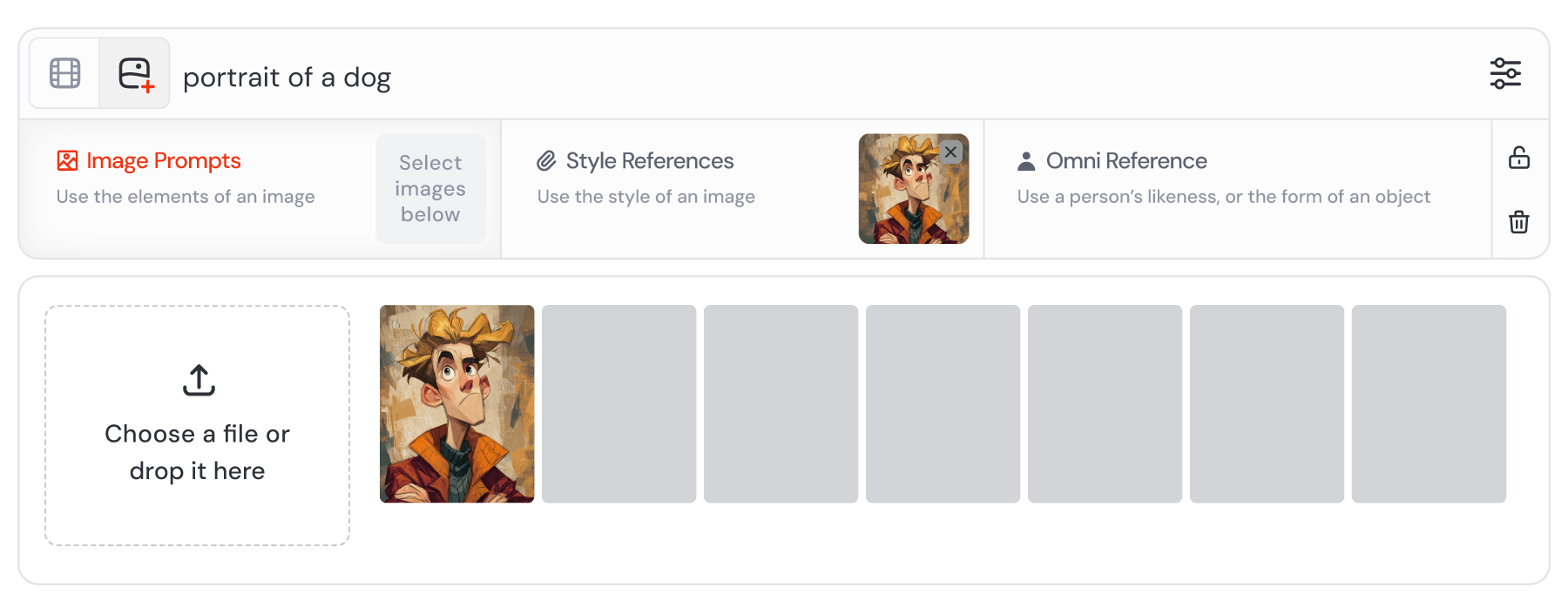Image resolution: width=1568 pixels, height=615 pixels.
Task: Click the Omni Reference person icon
Action: point(1026,161)
